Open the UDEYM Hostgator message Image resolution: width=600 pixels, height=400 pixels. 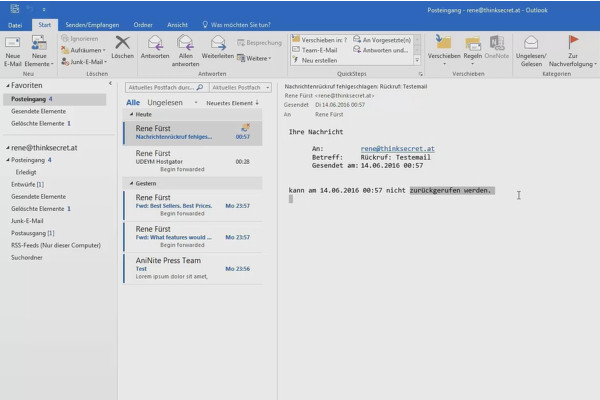tap(193, 161)
